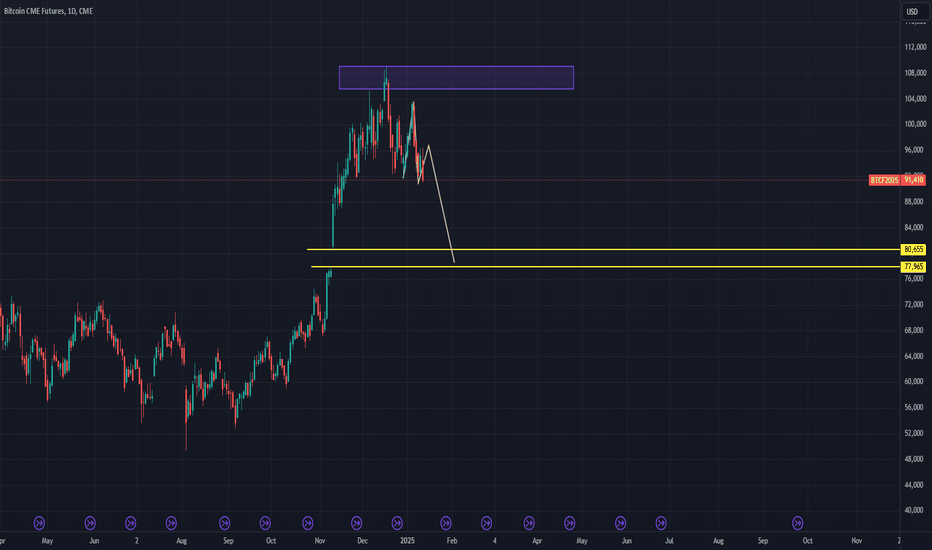
Task: Open the event marker beside the first Nov label
Action: pos(308,523)
